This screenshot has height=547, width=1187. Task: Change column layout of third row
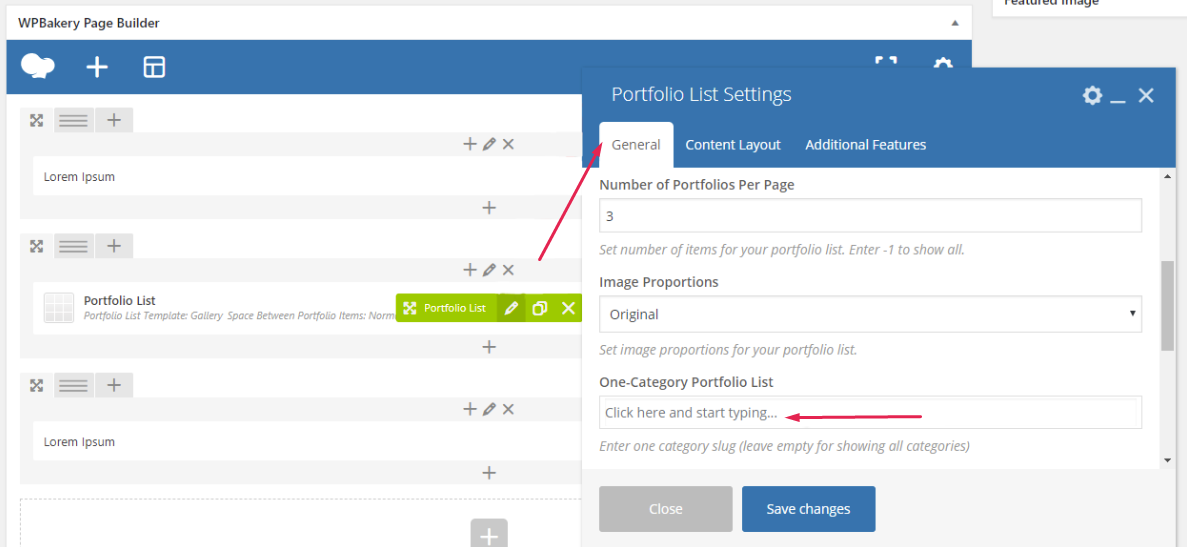pyautogui.click(x=73, y=385)
